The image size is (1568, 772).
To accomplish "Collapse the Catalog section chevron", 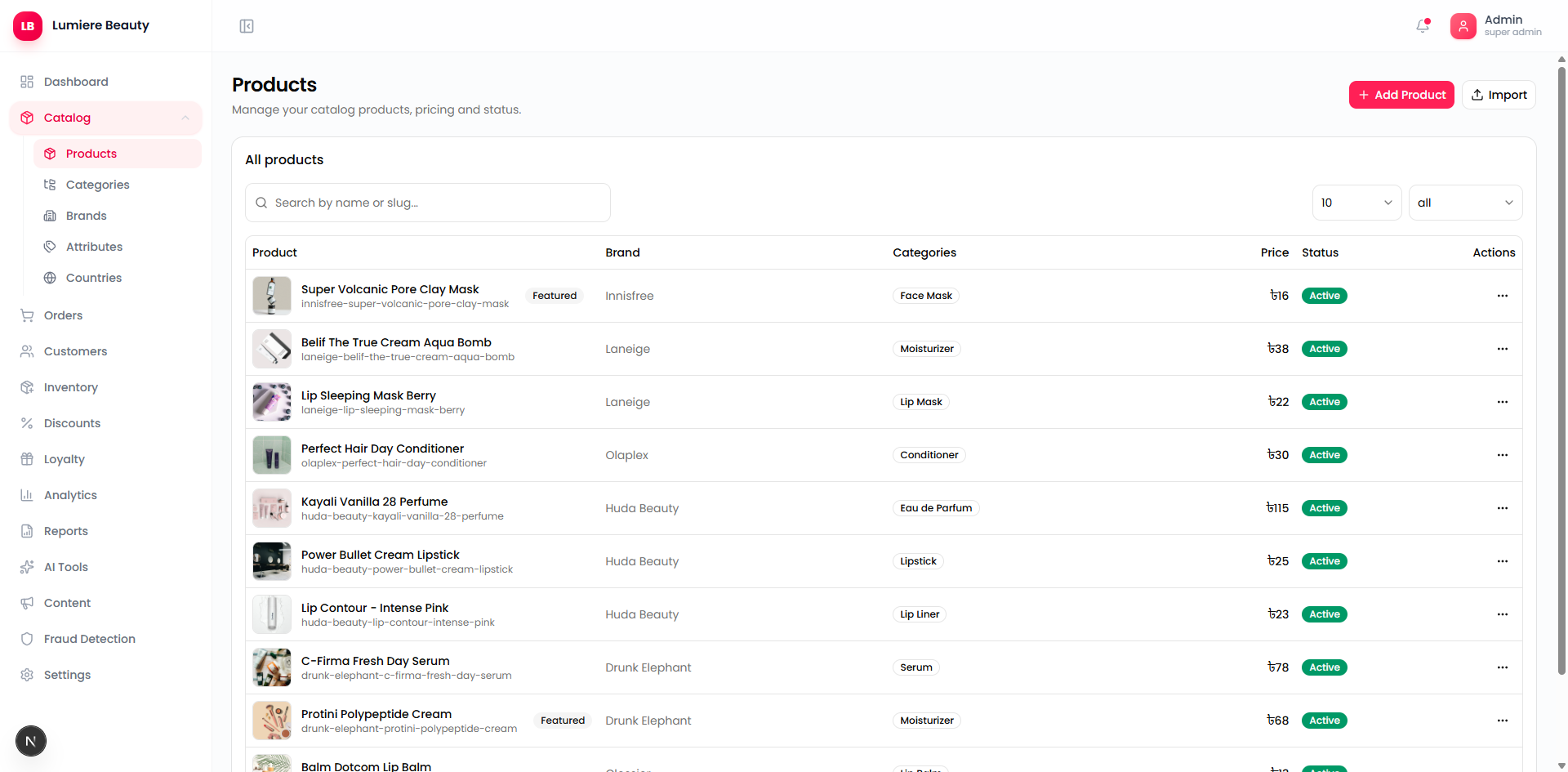I will [185, 118].
